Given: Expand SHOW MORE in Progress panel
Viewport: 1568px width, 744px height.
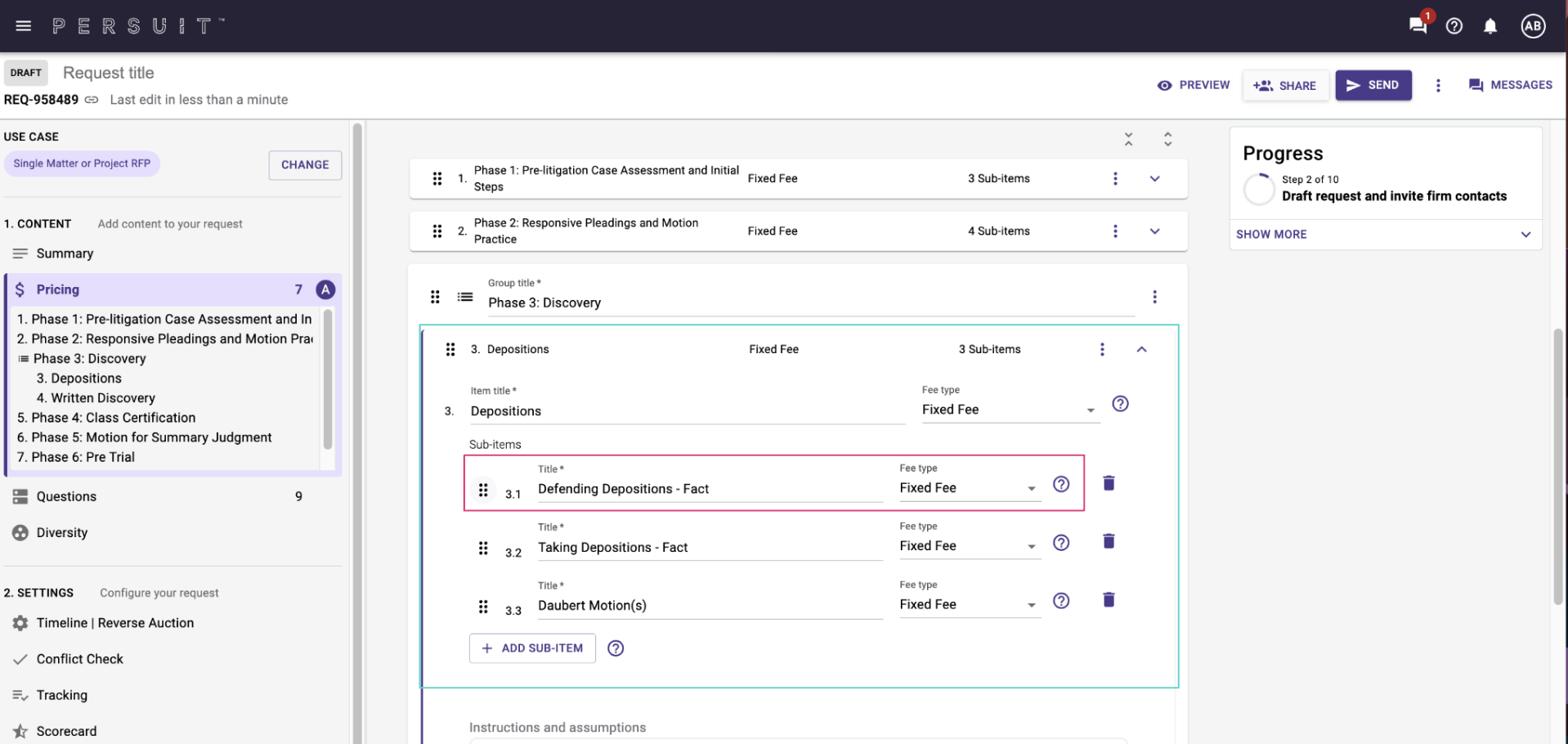Looking at the screenshot, I should [x=1385, y=235].
